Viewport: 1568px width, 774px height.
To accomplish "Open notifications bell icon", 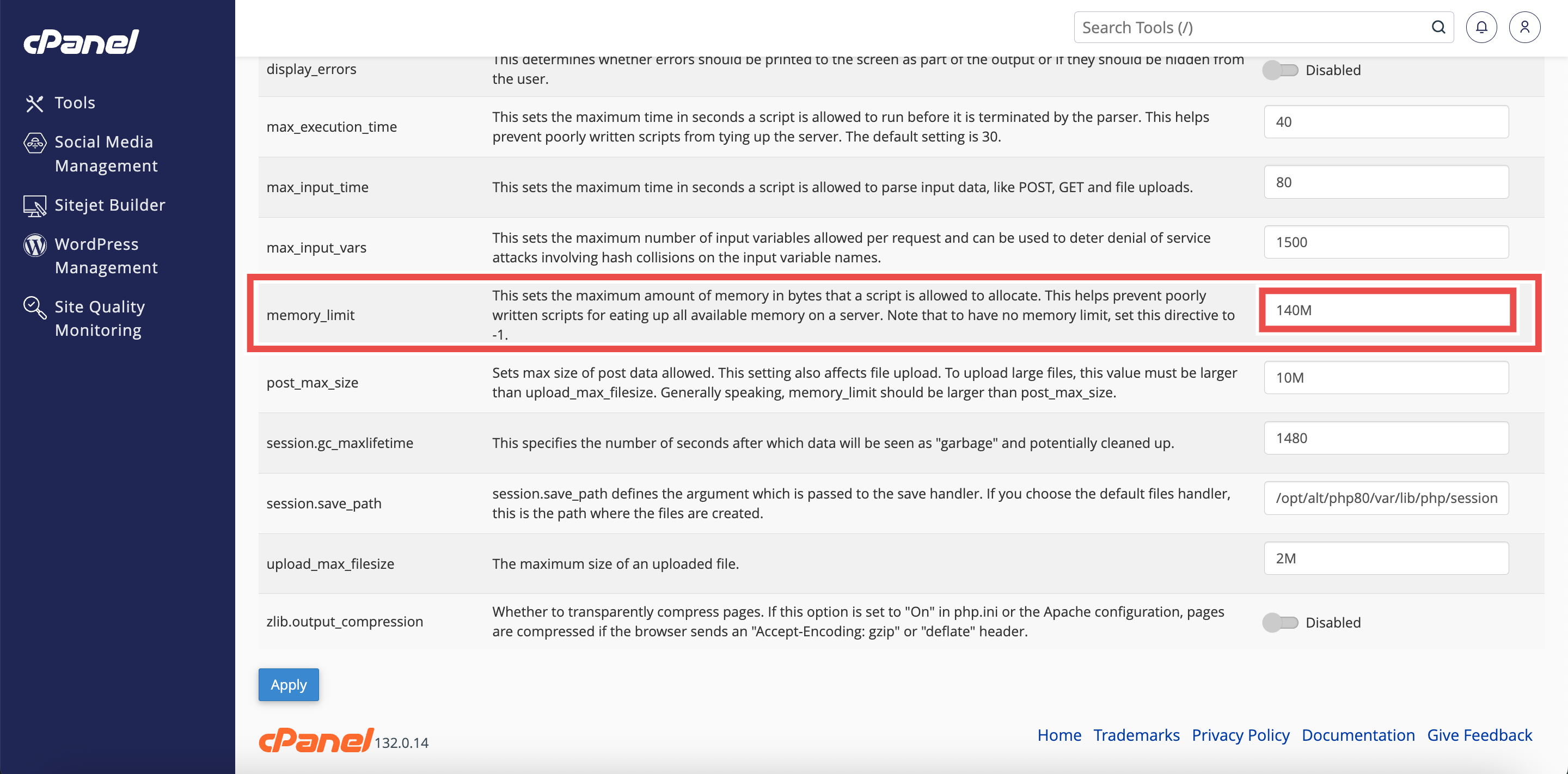I will tap(1481, 27).
